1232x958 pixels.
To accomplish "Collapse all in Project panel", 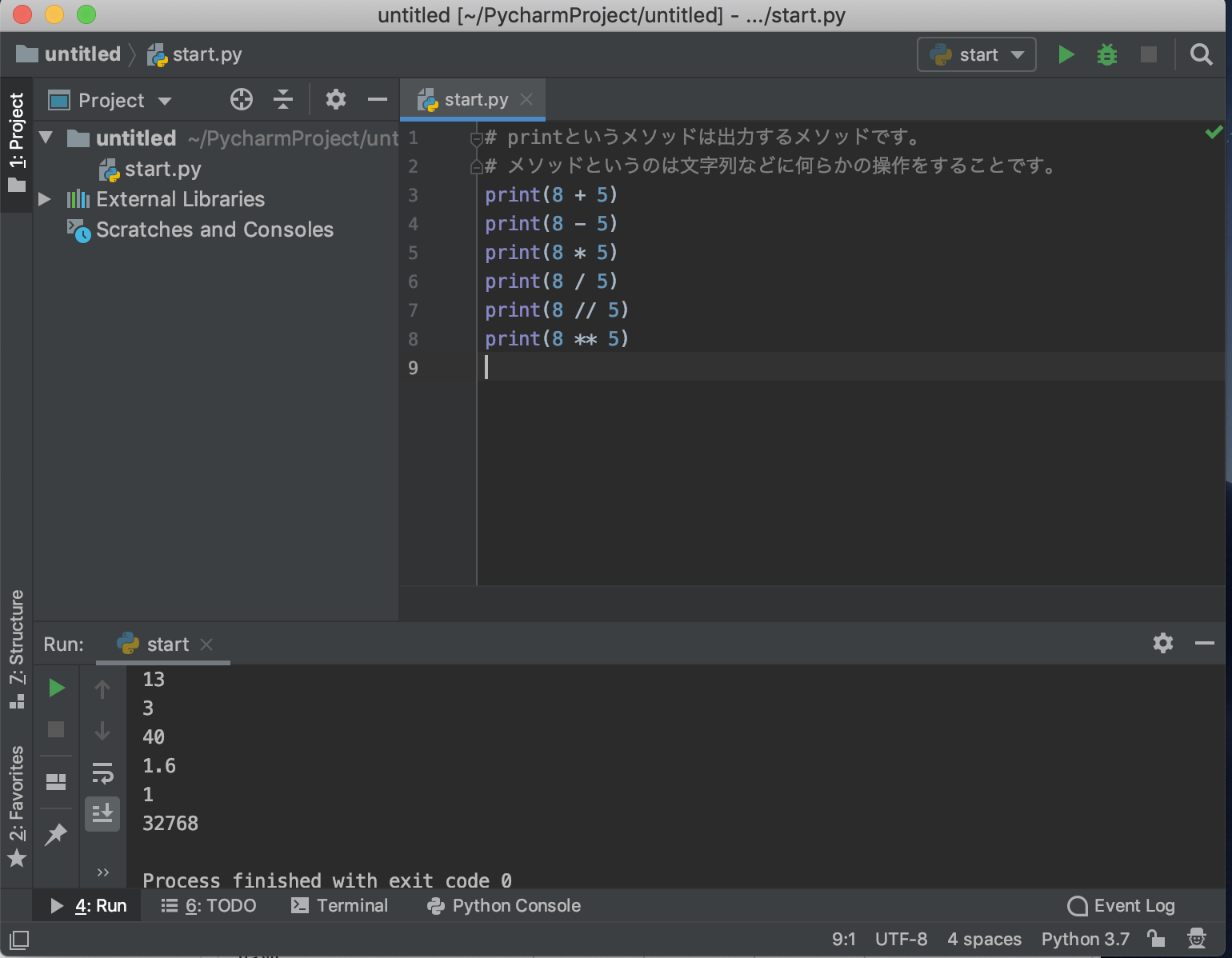I will [x=283, y=100].
